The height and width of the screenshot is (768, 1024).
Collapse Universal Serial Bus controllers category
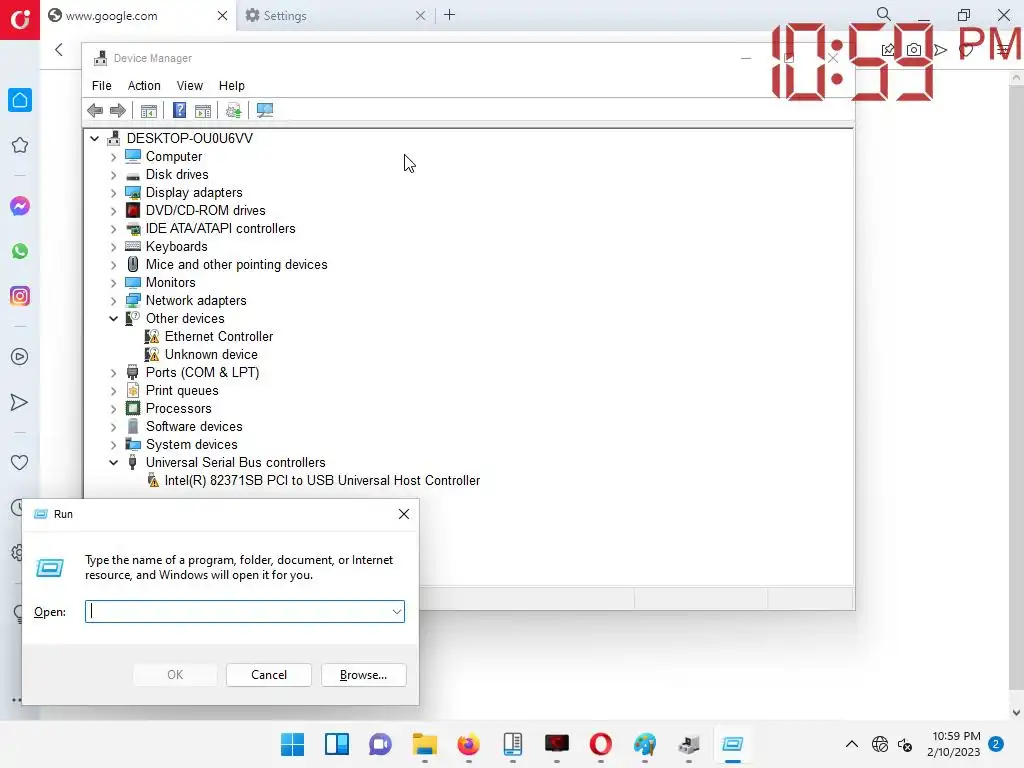(x=114, y=462)
